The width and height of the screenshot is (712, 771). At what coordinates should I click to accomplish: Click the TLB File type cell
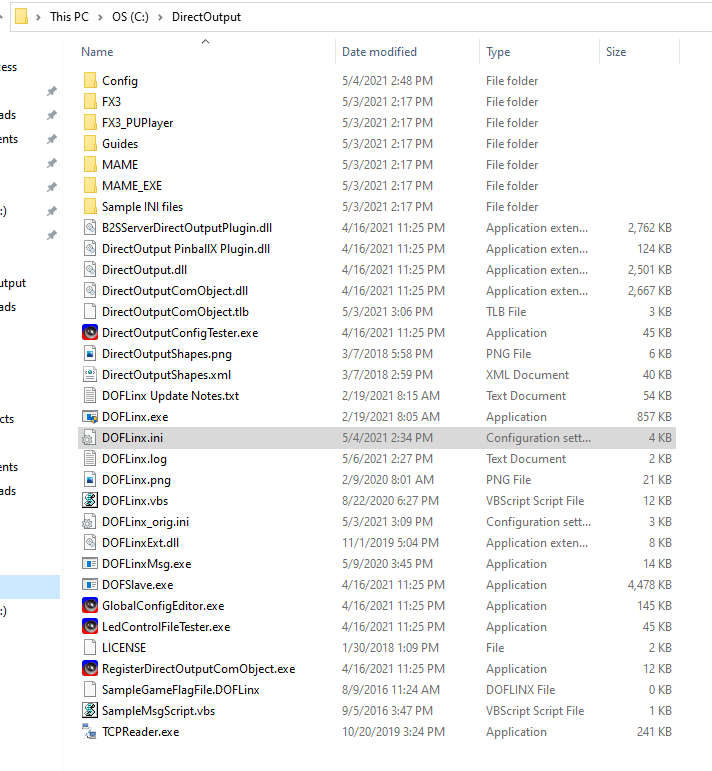506,312
